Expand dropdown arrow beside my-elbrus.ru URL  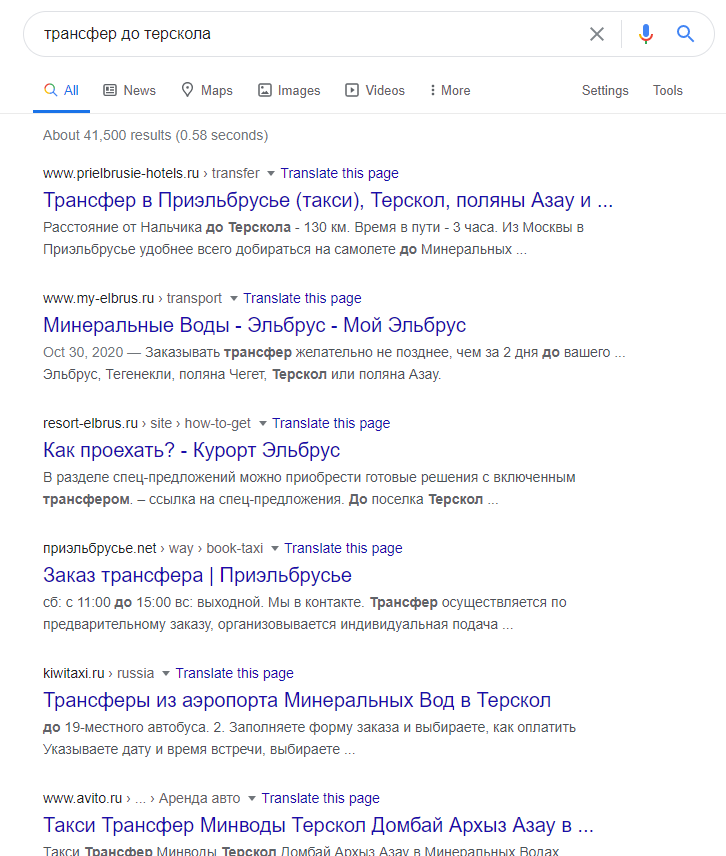pyautogui.click(x=234, y=299)
